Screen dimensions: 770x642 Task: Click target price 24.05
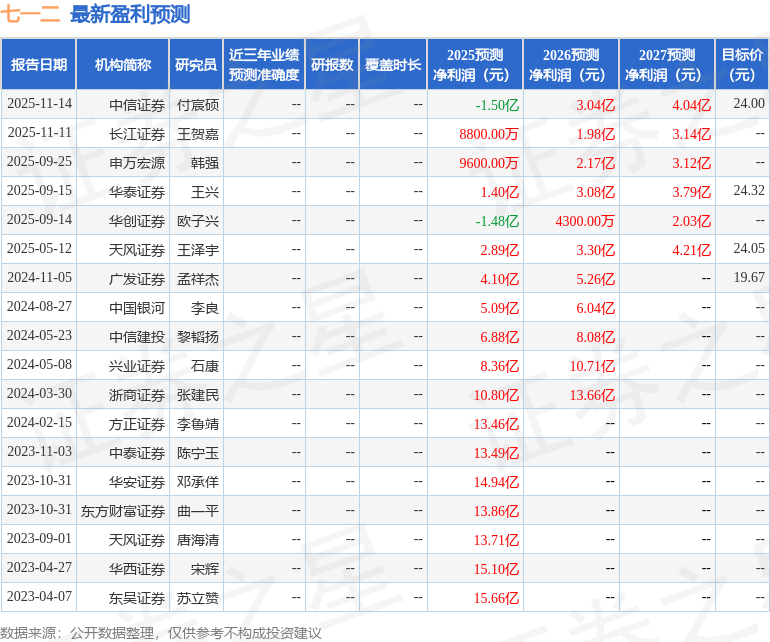click(x=749, y=248)
